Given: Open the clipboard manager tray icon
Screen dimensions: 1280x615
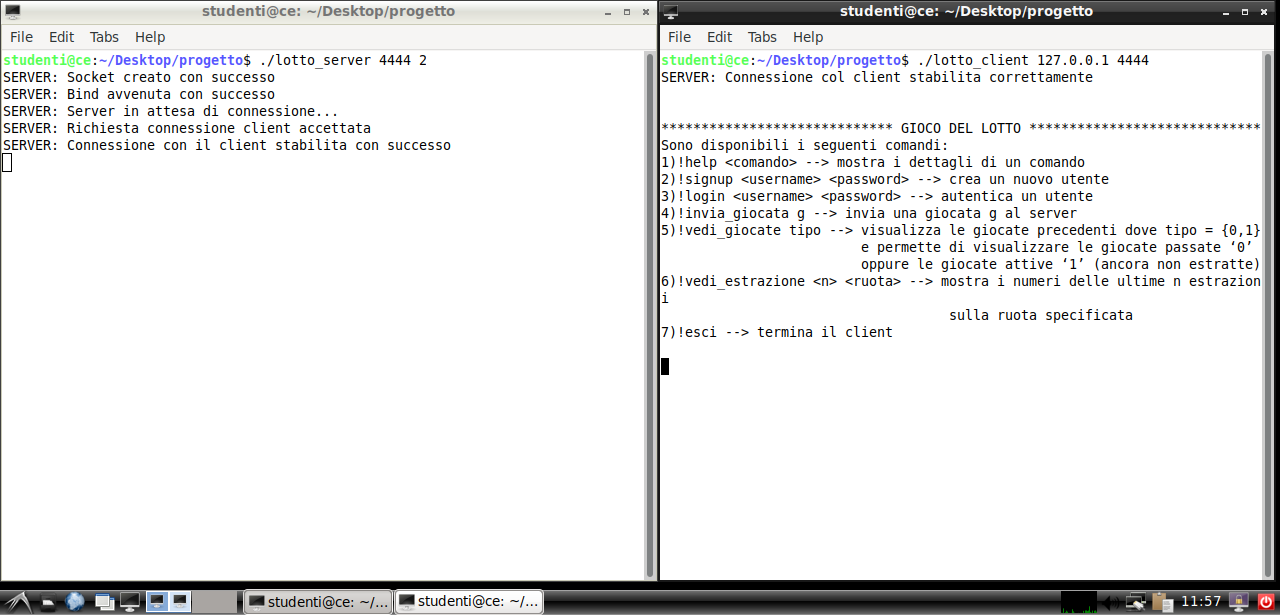Looking at the screenshot, I should (1162, 602).
